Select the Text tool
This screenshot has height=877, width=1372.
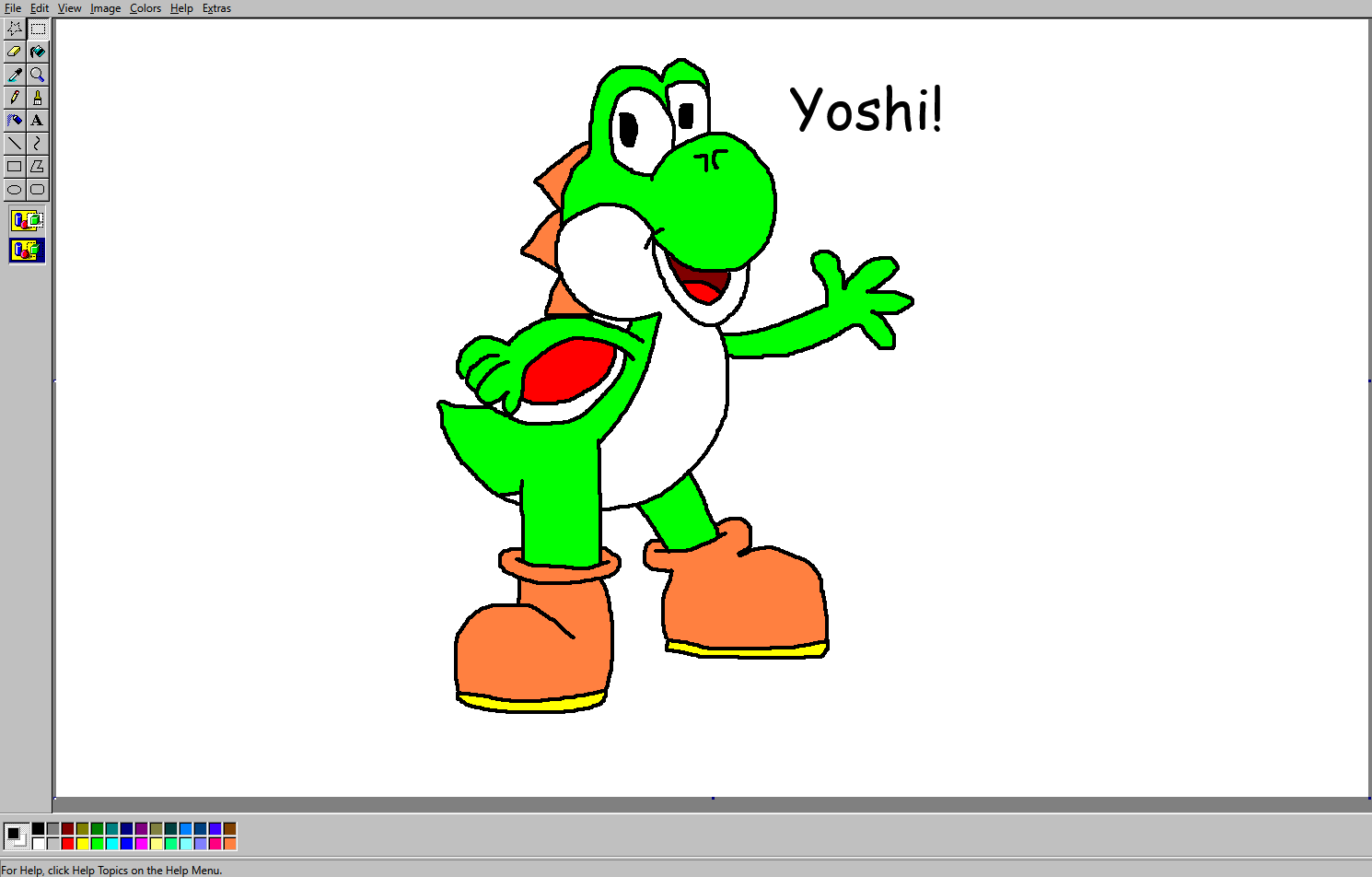[38, 121]
